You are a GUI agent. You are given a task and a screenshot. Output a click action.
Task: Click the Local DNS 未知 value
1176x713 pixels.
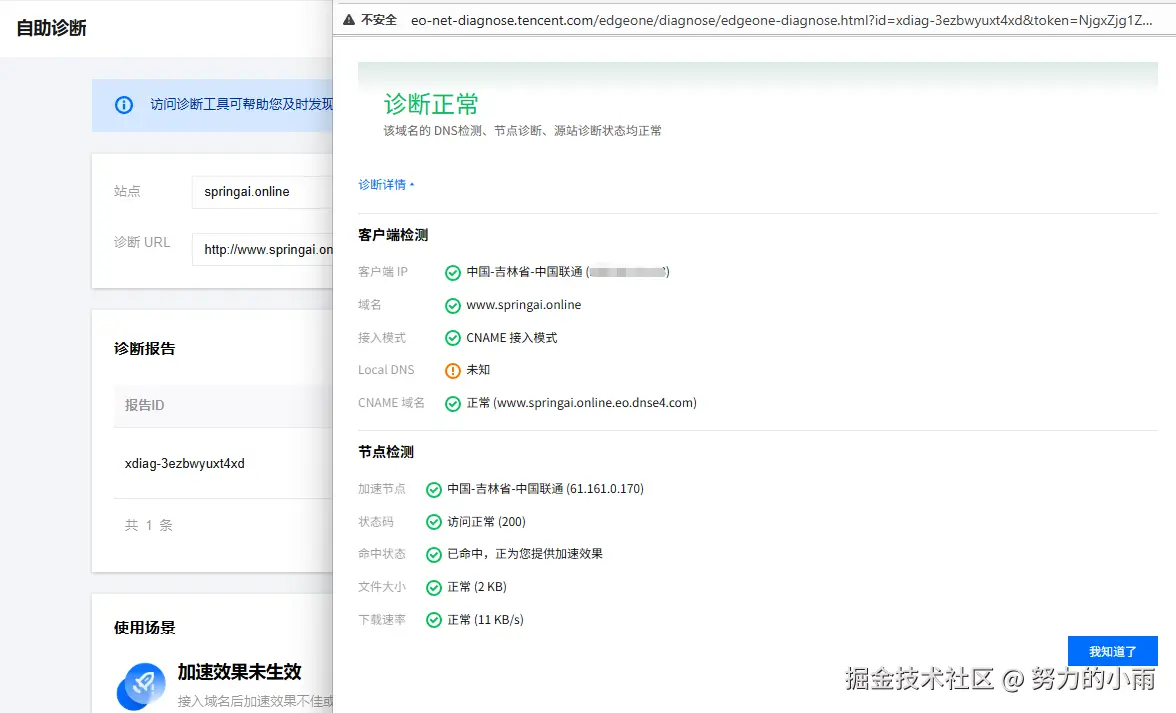point(478,370)
